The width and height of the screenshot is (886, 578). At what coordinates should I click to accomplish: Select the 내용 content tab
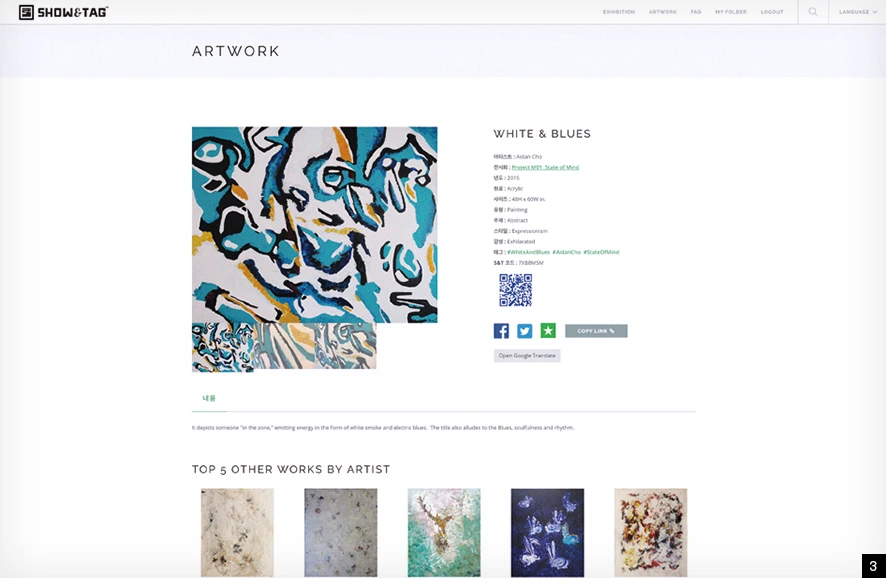(209, 398)
